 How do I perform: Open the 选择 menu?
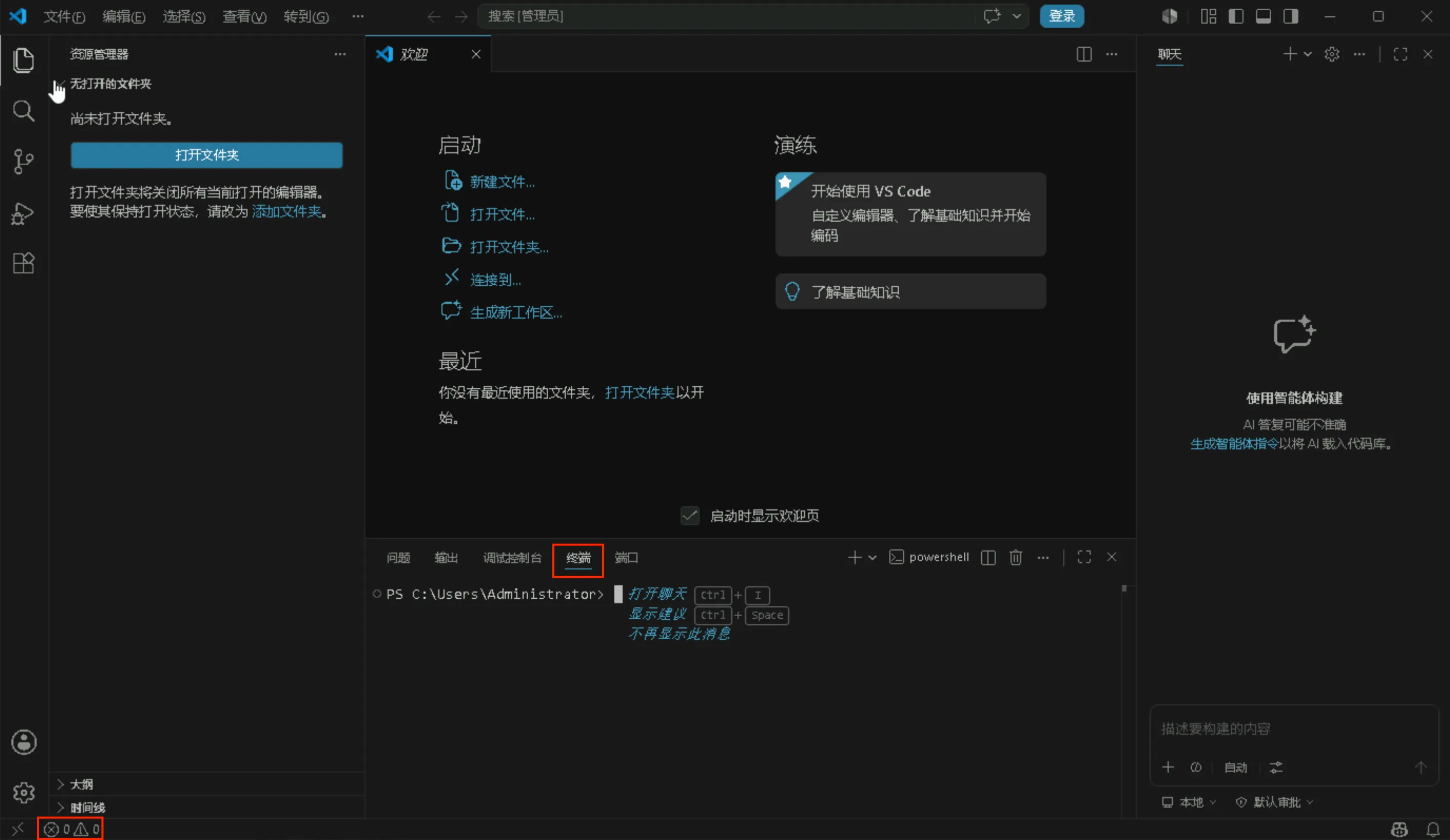coord(183,16)
